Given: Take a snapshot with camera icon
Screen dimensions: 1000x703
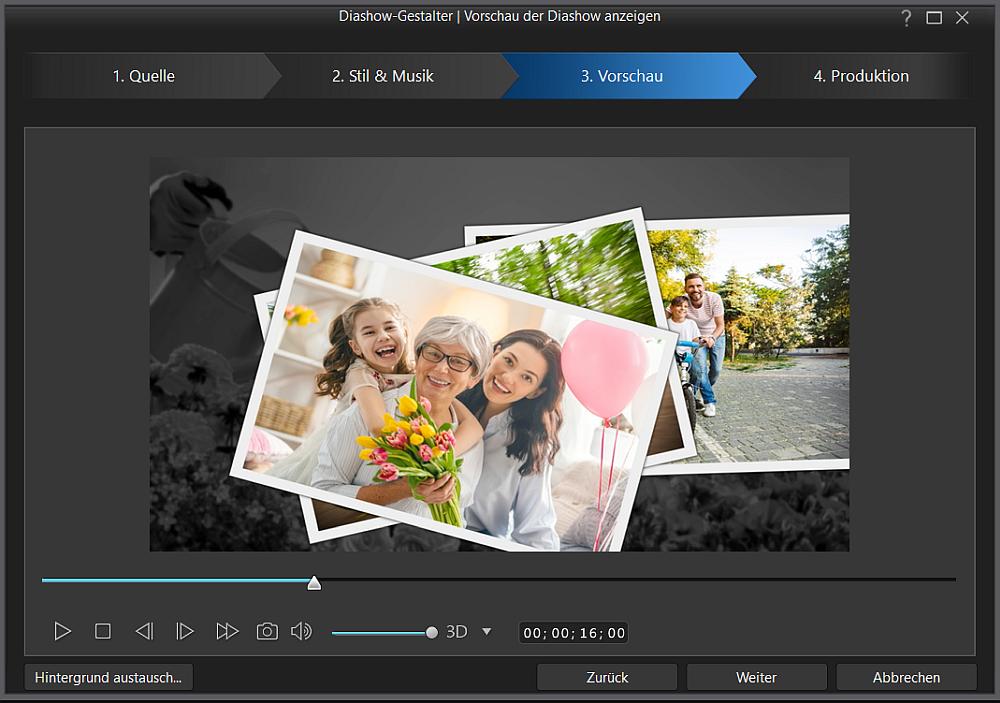Looking at the screenshot, I should click(267, 631).
